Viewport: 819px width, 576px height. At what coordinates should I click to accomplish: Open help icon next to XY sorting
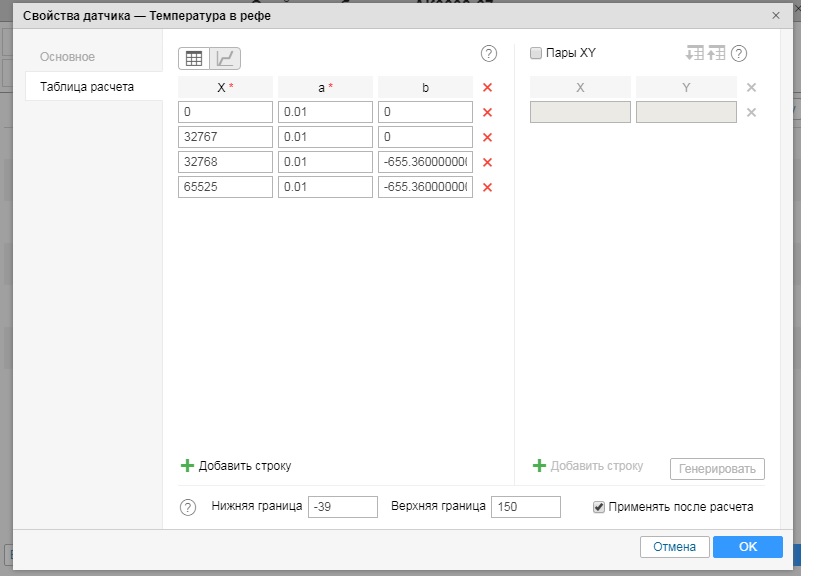(739, 54)
